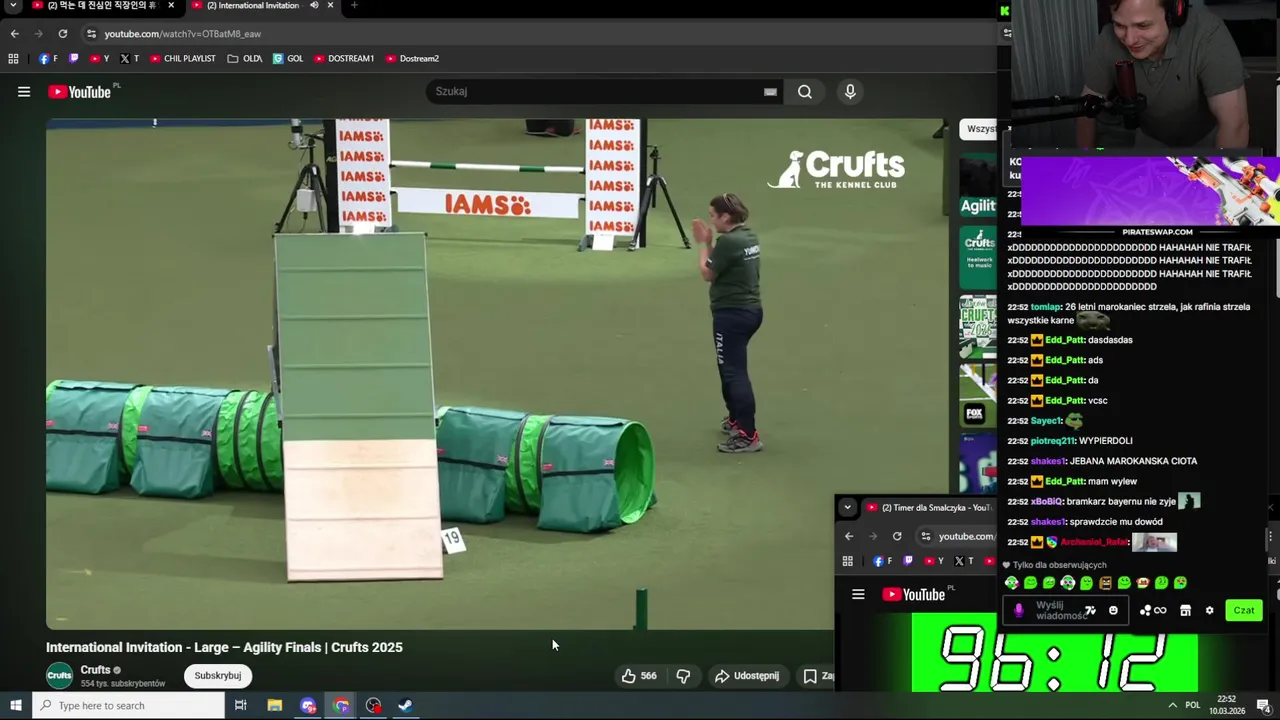The height and width of the screenshot is (720, 1280).
Task: Mute the International Invitation tab audio
Action: 314,6
